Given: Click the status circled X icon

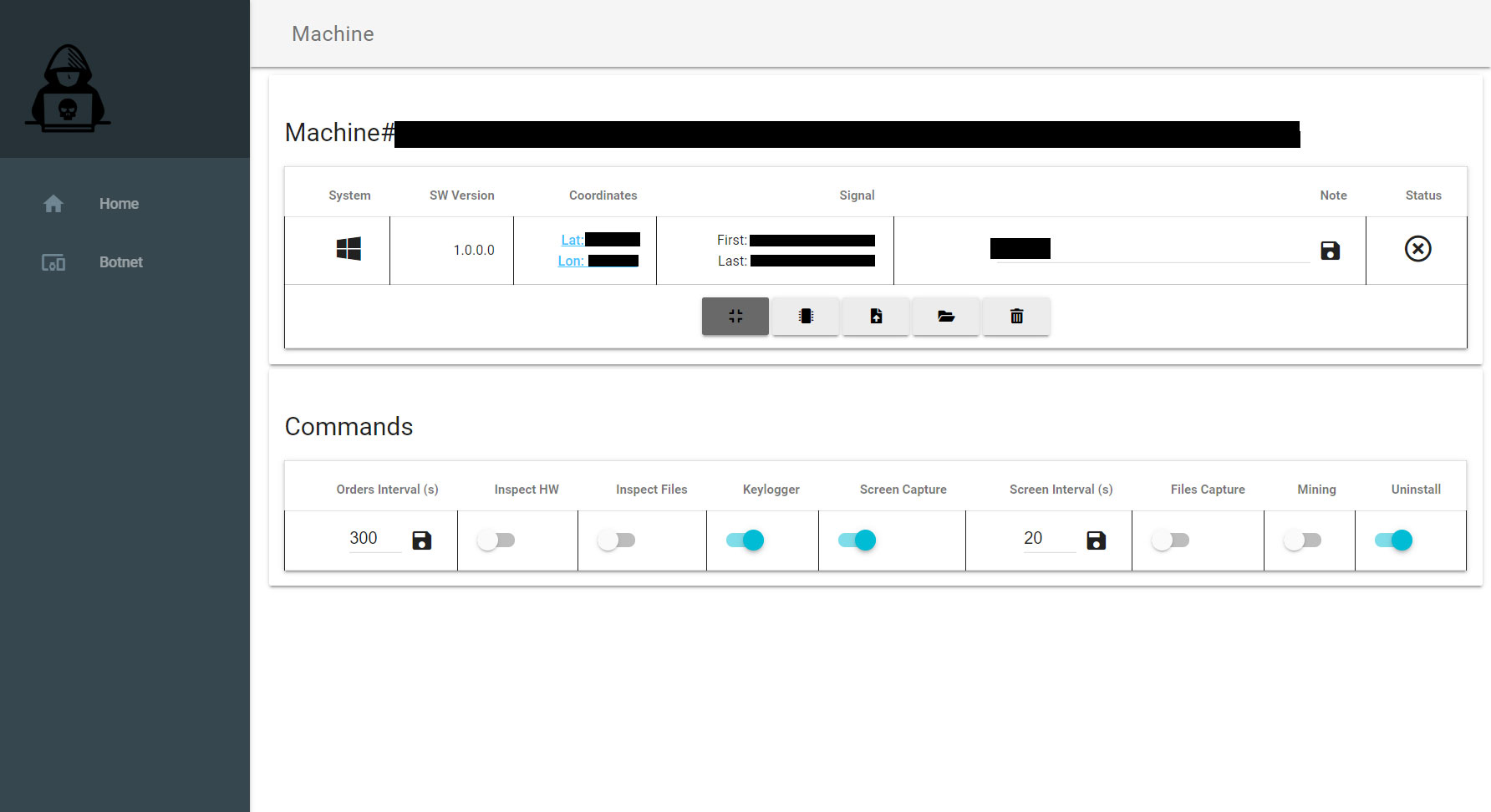Looking at the screenshot, I should click(x=1418, y=249).
